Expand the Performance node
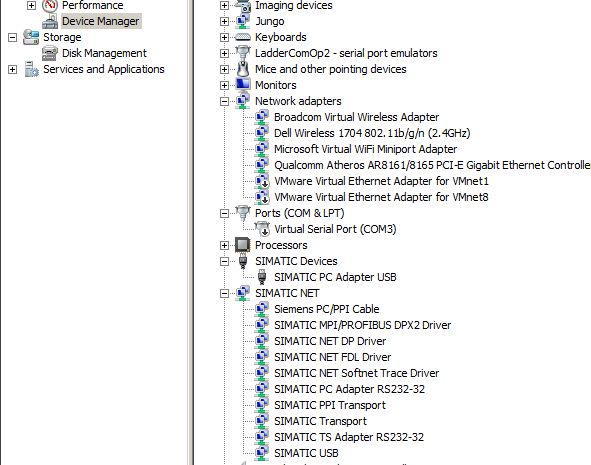 tap(32, 5)
